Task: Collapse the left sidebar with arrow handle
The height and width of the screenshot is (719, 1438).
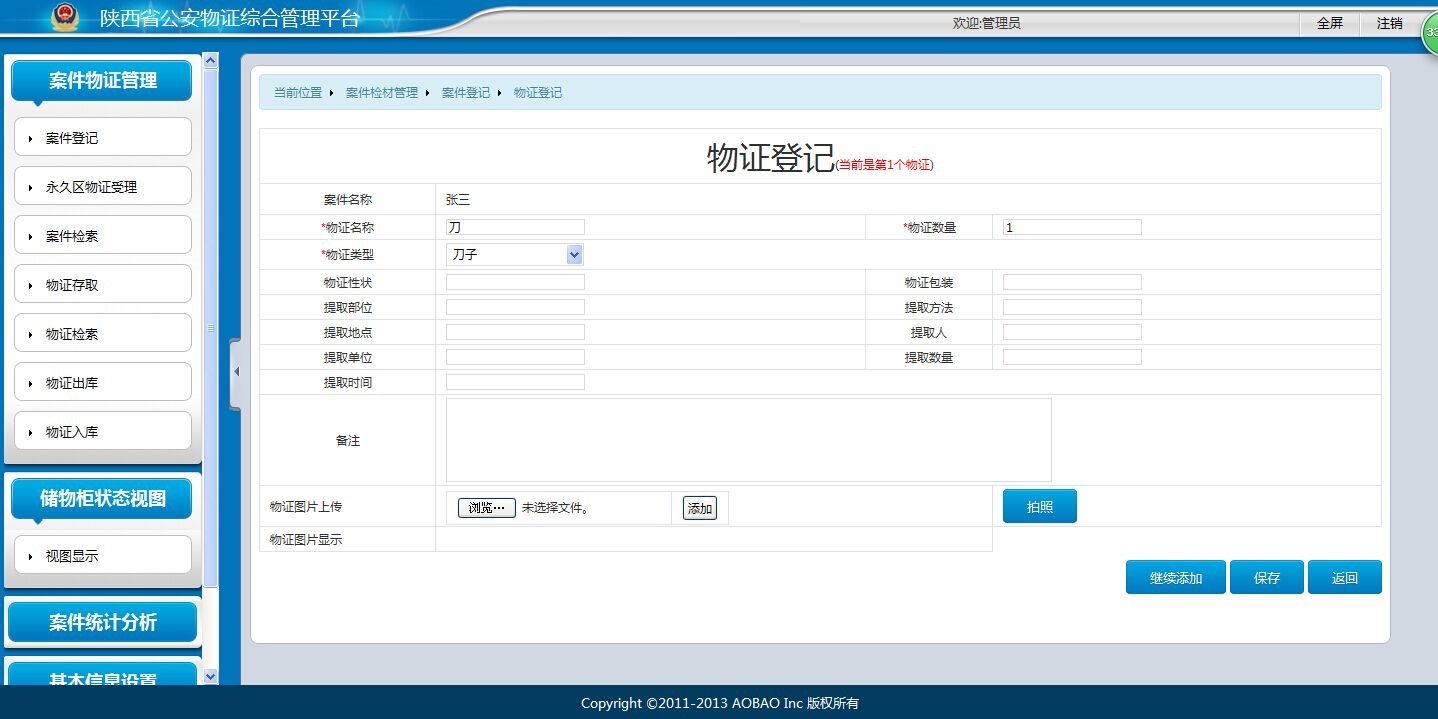Action: [236, 372]
